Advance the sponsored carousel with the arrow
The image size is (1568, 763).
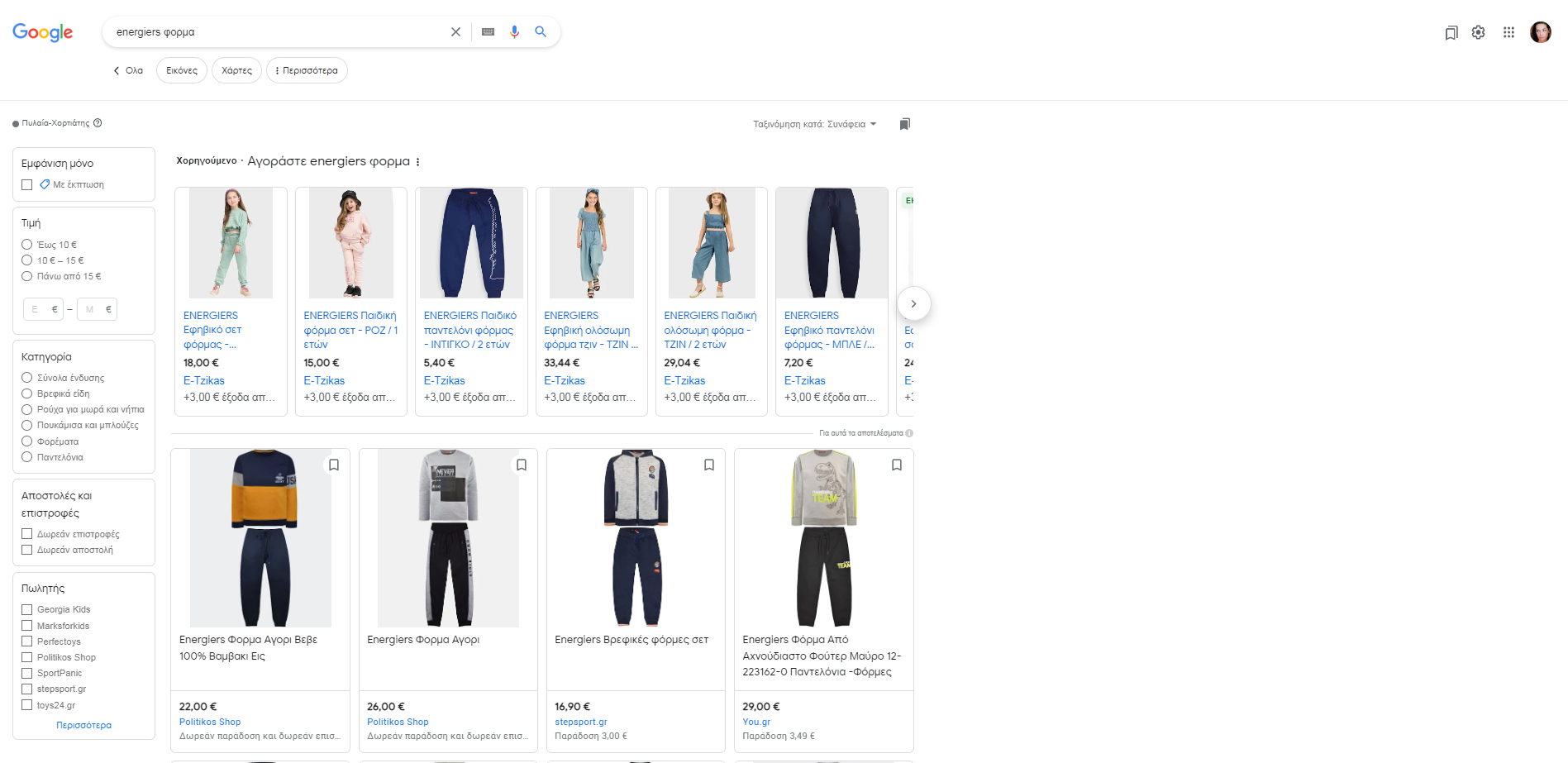point(913,303)
